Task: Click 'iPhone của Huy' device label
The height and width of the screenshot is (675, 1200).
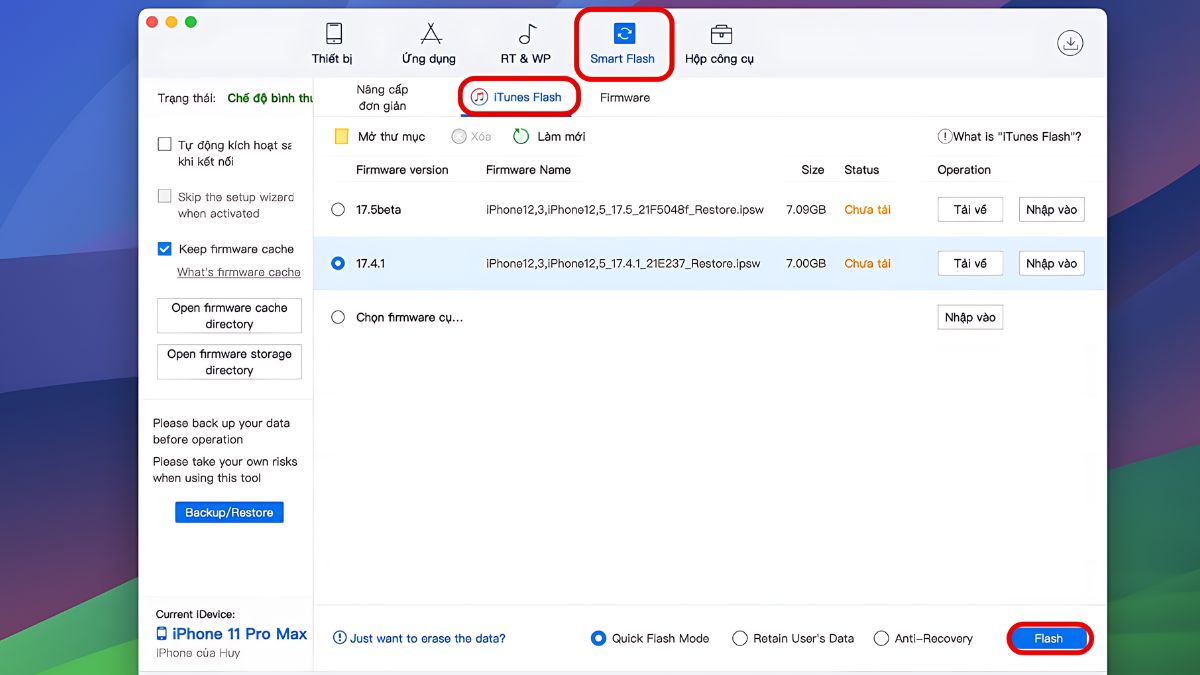Action: [x=198, y=653]
